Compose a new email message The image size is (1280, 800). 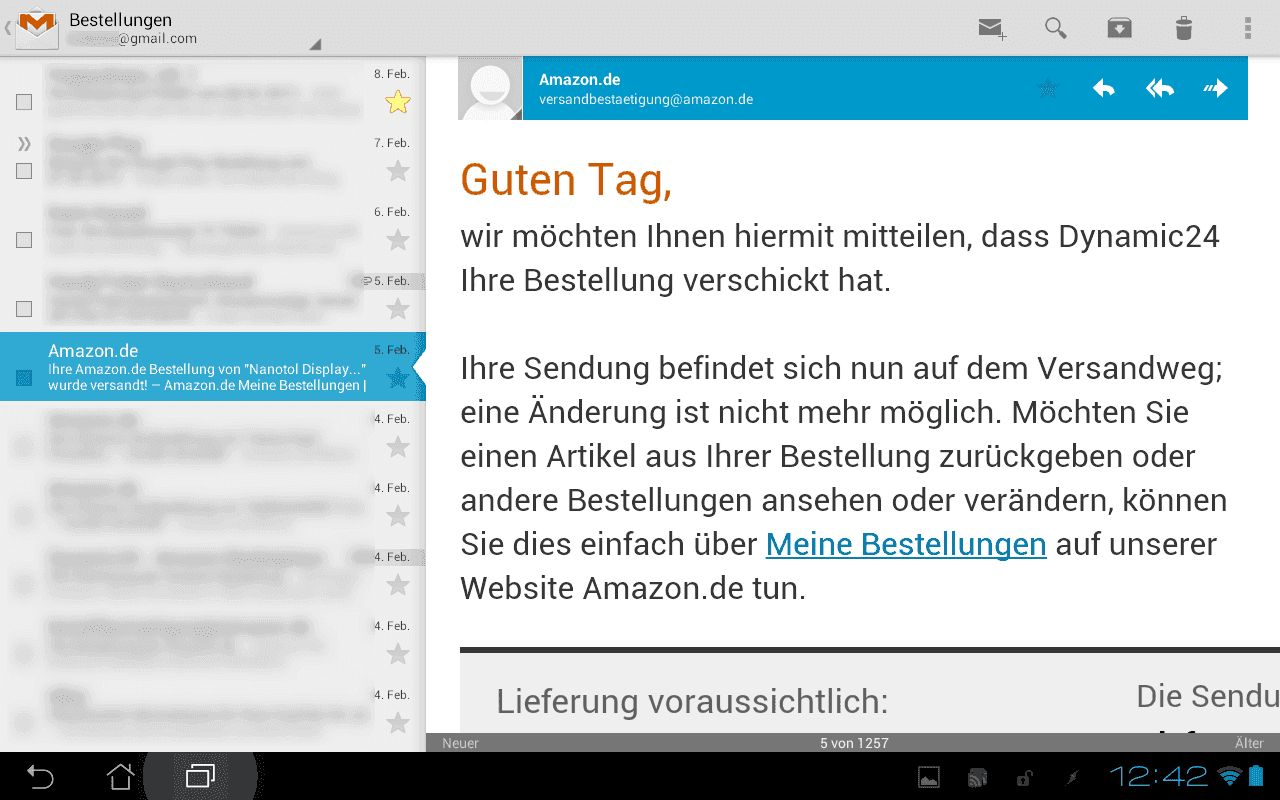coord(992,28)
